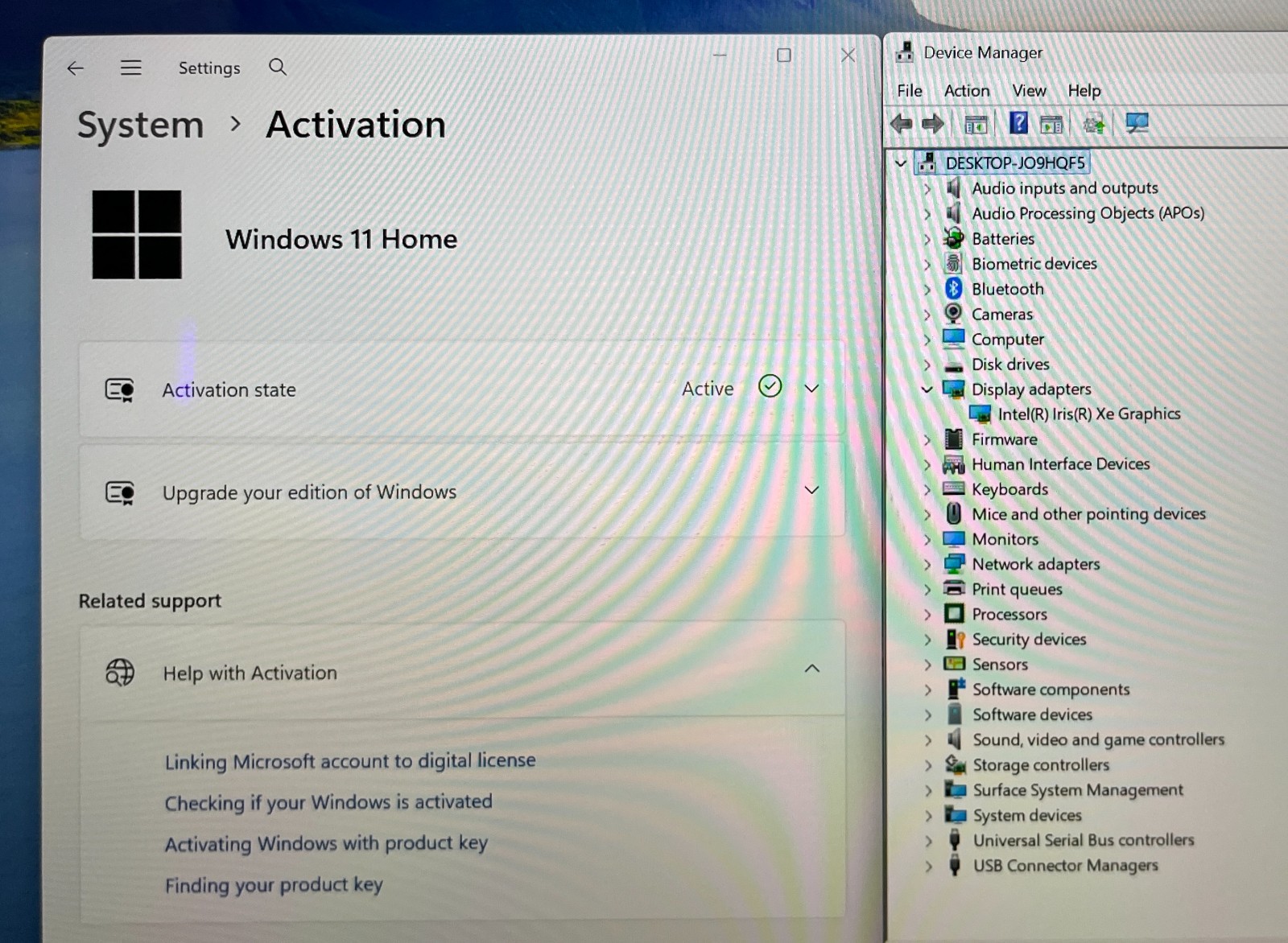Open Linking Microsoft account to digital license

350,760
